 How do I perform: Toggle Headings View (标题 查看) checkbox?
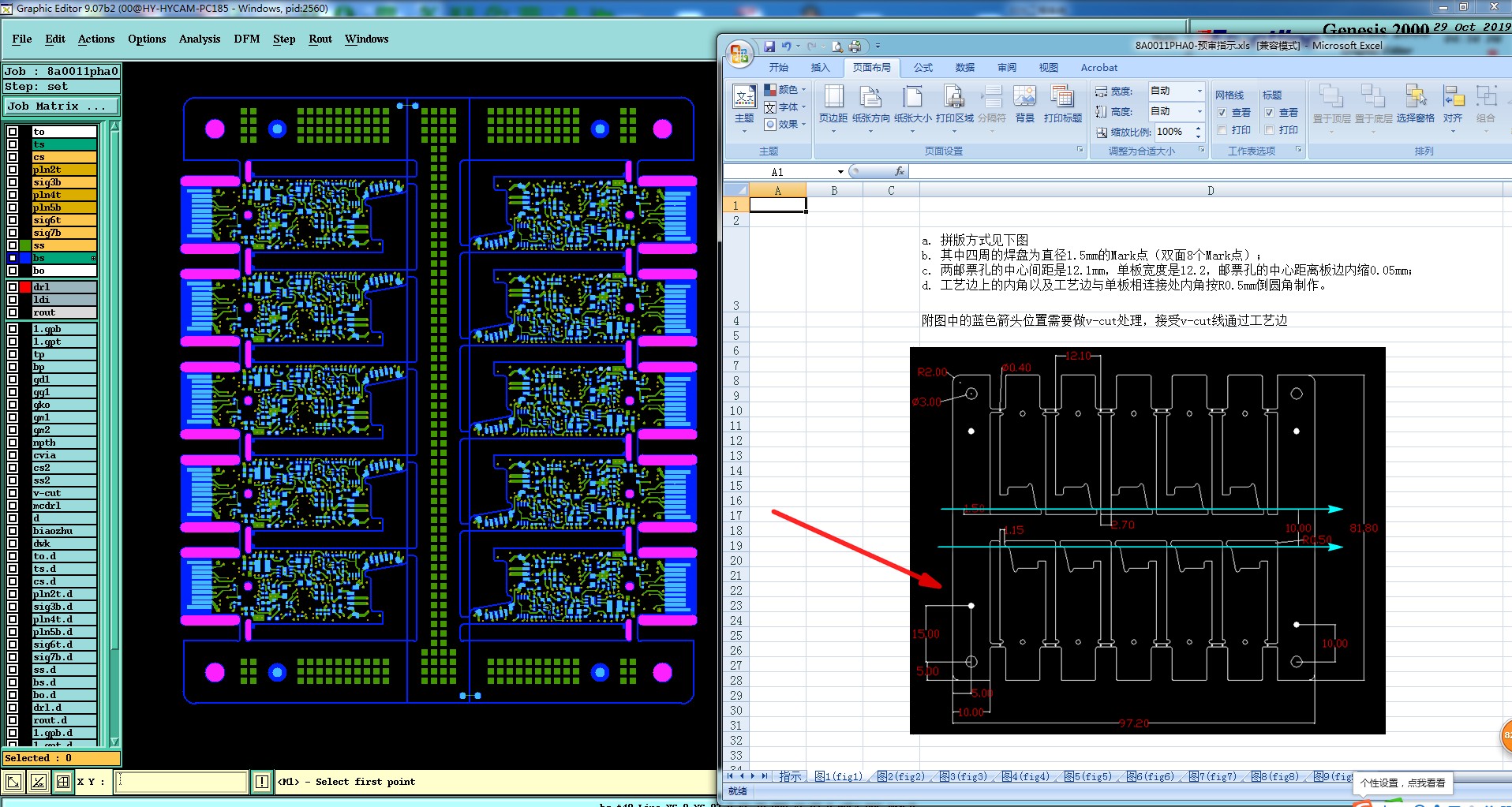click(1270, 113)
